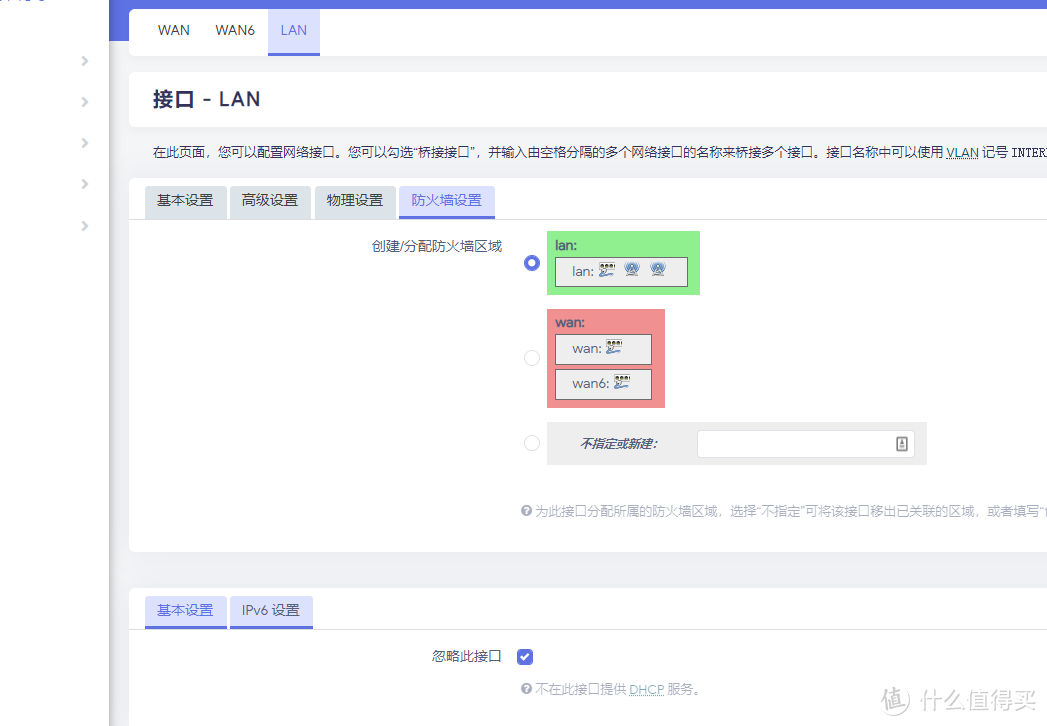Click the ethernet port icon inside the lan interface box

coord(606,269)
